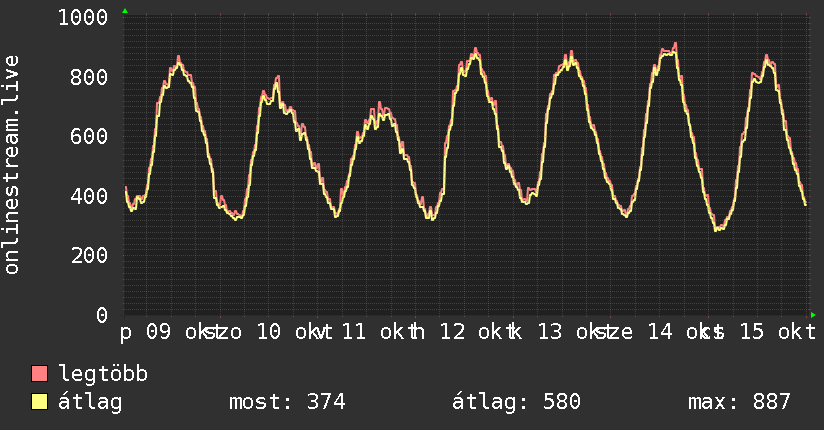This screenshot has height=430, width=824.
Task: Click the most: 374 value
Action: [x=287, y=402]
